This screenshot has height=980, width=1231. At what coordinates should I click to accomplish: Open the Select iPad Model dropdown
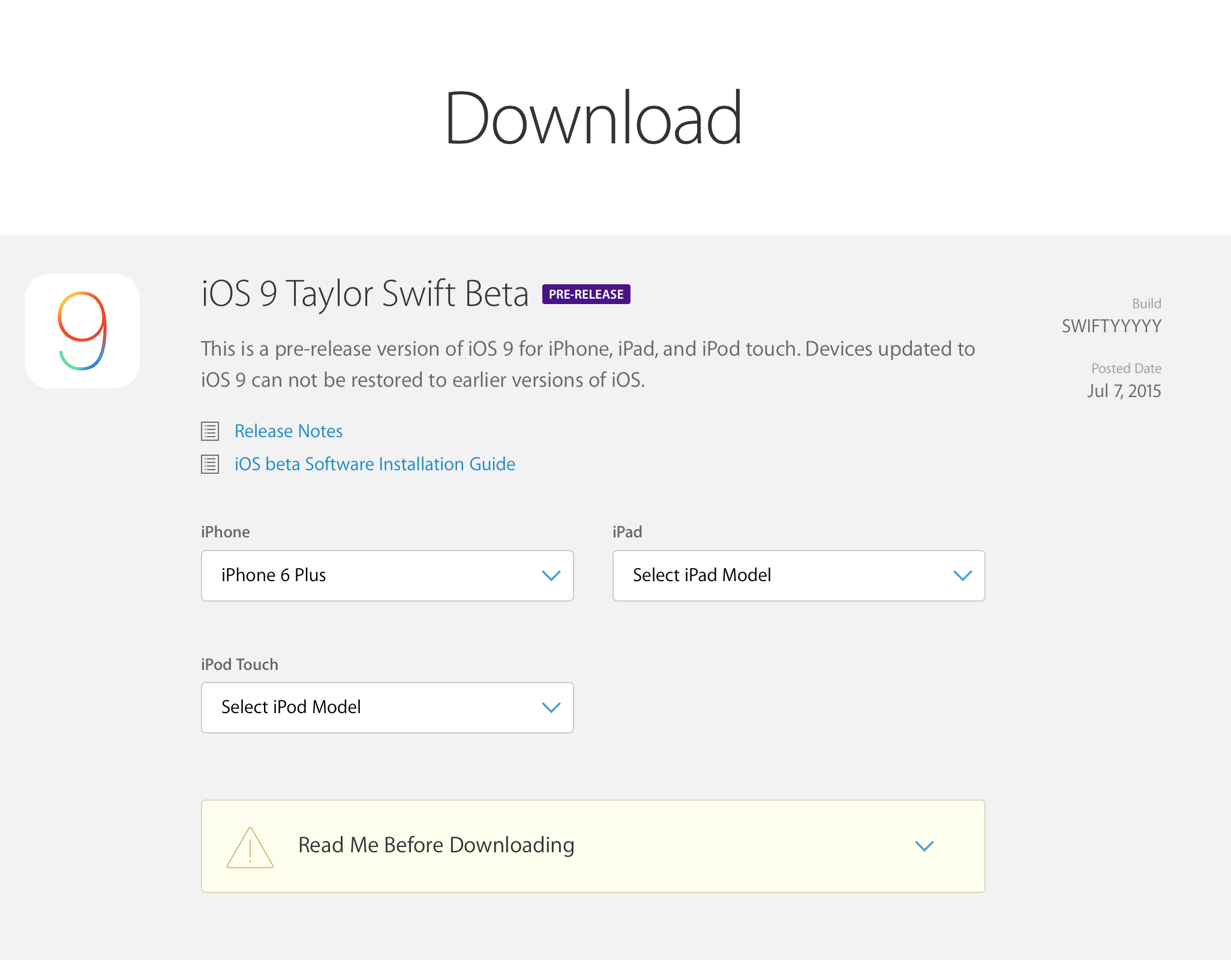[x=799, y=576]
